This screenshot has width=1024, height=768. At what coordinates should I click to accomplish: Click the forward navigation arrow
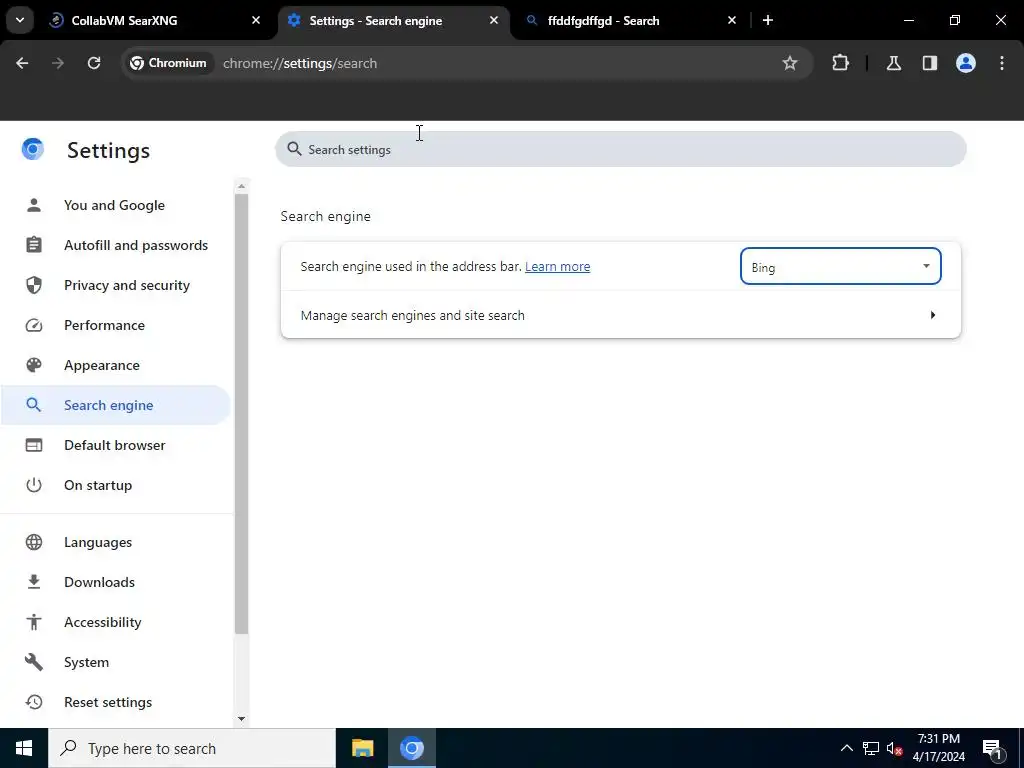tap(58, 63)
